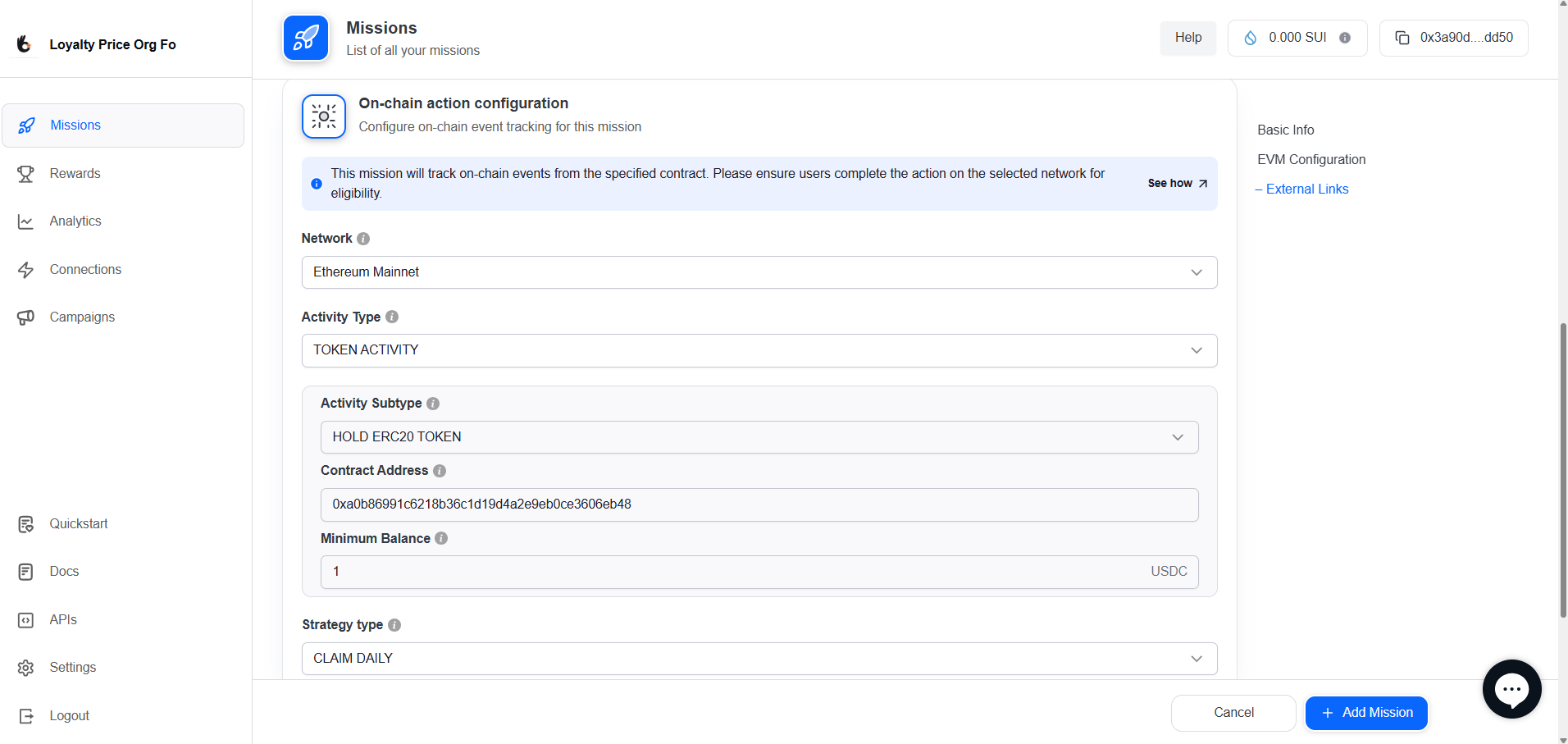Click the Contract Address help info icon
The image size is (1568, 744).
click(440, 471)
